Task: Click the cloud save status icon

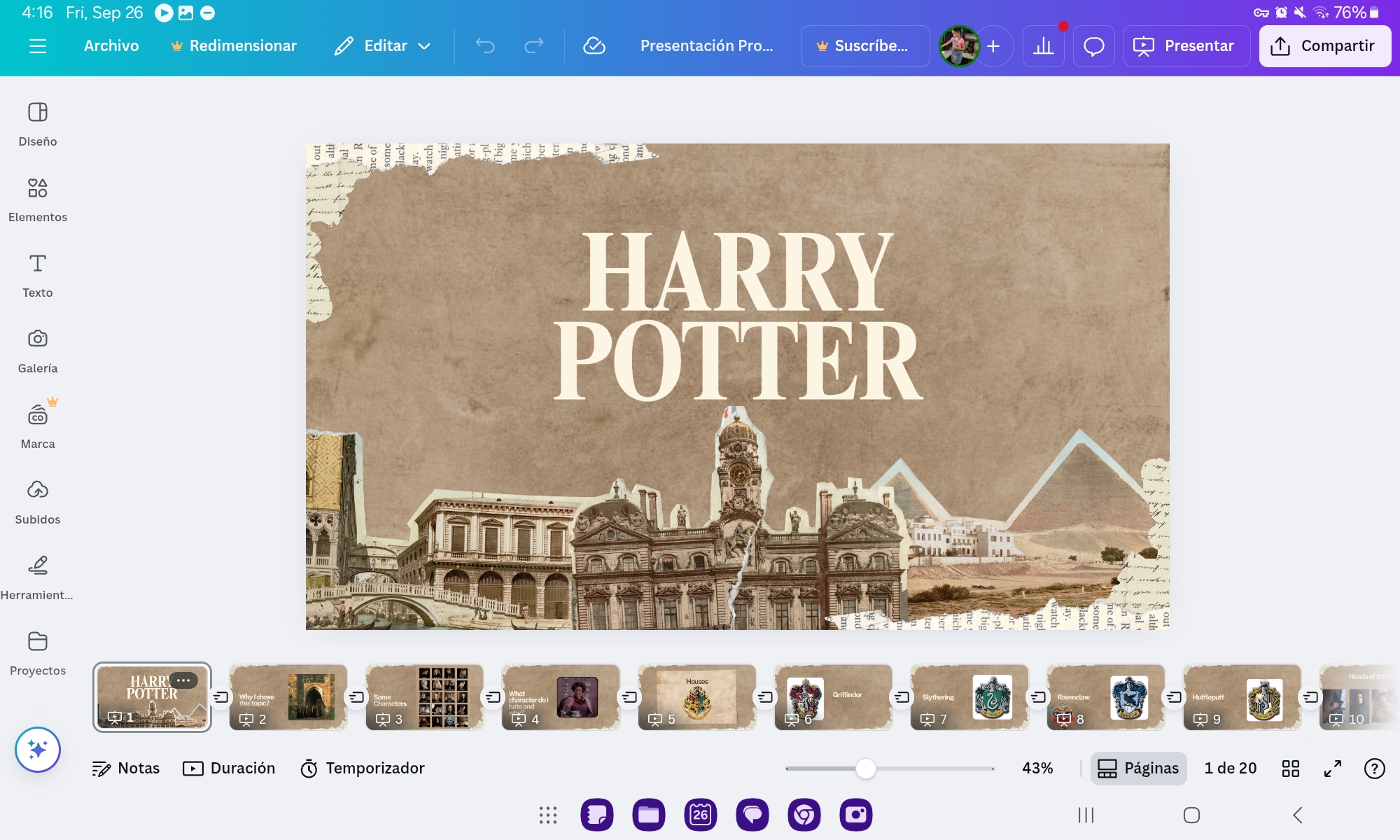Action: pos(594,46)
